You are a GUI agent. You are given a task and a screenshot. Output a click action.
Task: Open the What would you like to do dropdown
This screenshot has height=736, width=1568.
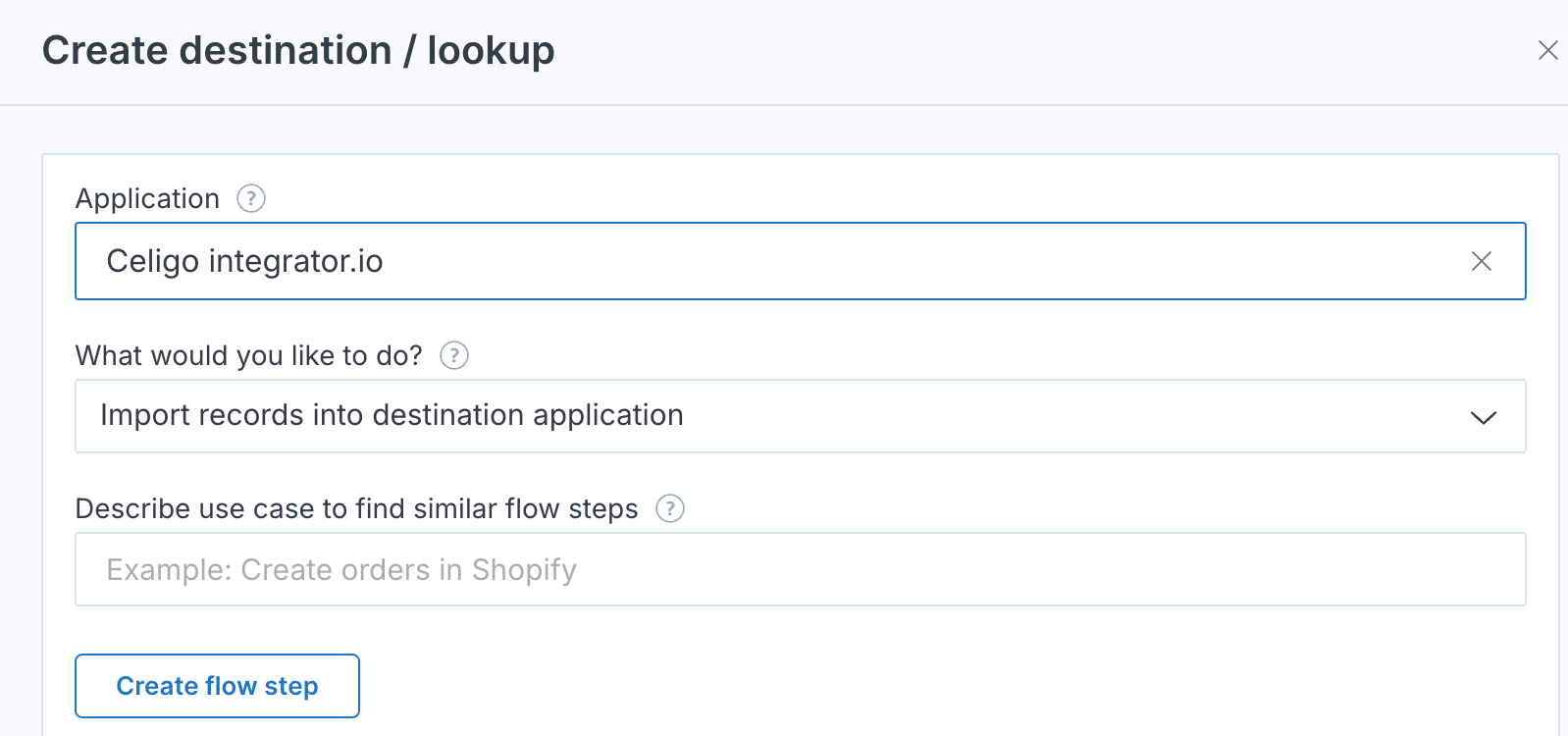pyautogui.click(x=801, y=416)
